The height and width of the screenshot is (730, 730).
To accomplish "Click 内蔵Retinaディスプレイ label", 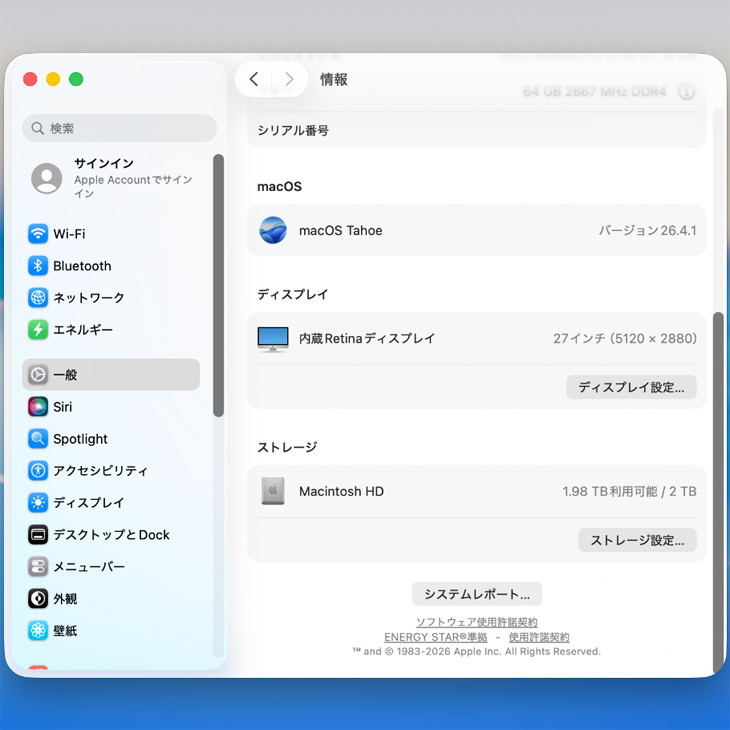I will click(x=367, y=338).
